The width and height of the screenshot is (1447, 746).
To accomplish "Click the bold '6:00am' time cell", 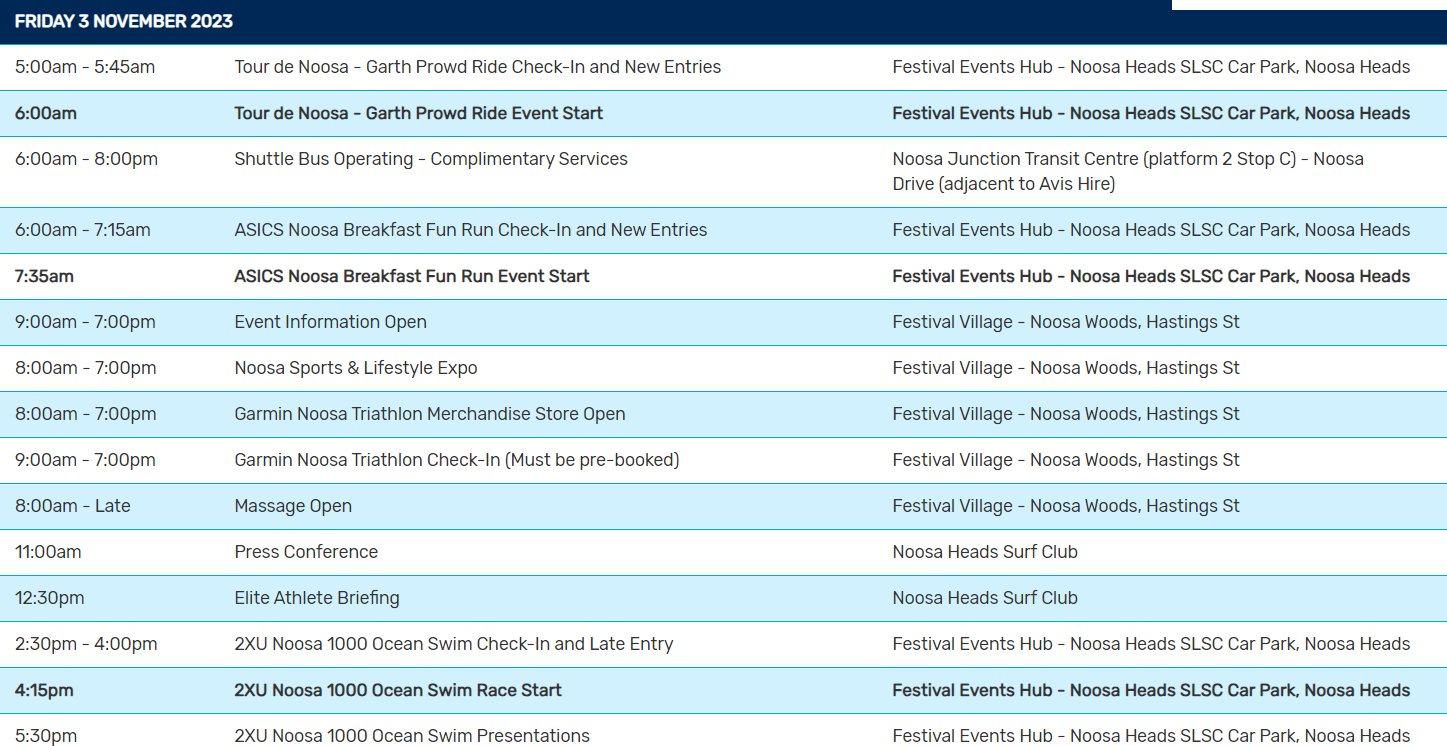I will click(46, 113).
